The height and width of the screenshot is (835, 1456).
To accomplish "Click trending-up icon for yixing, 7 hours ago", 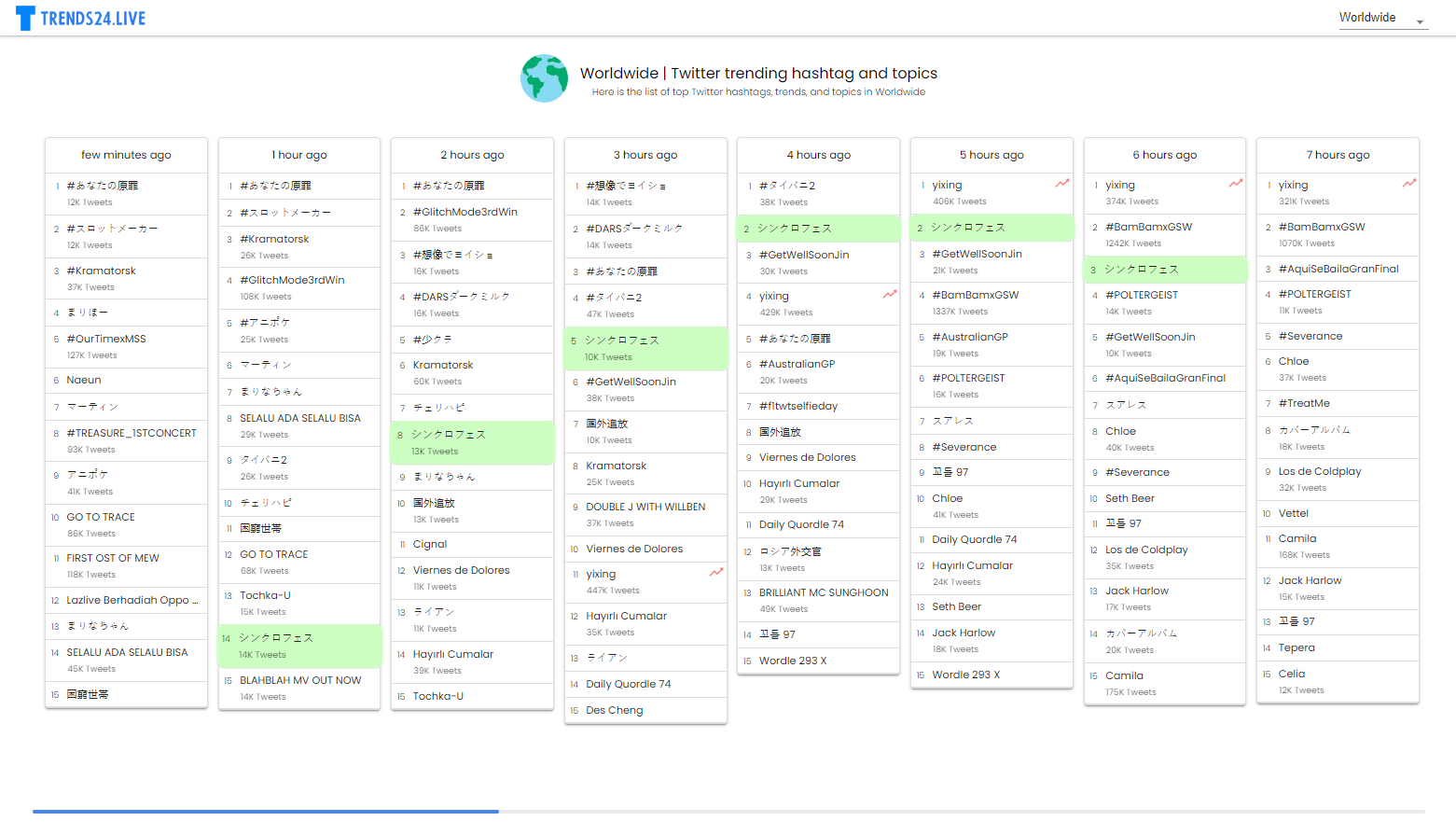I will pos(1409,184).
